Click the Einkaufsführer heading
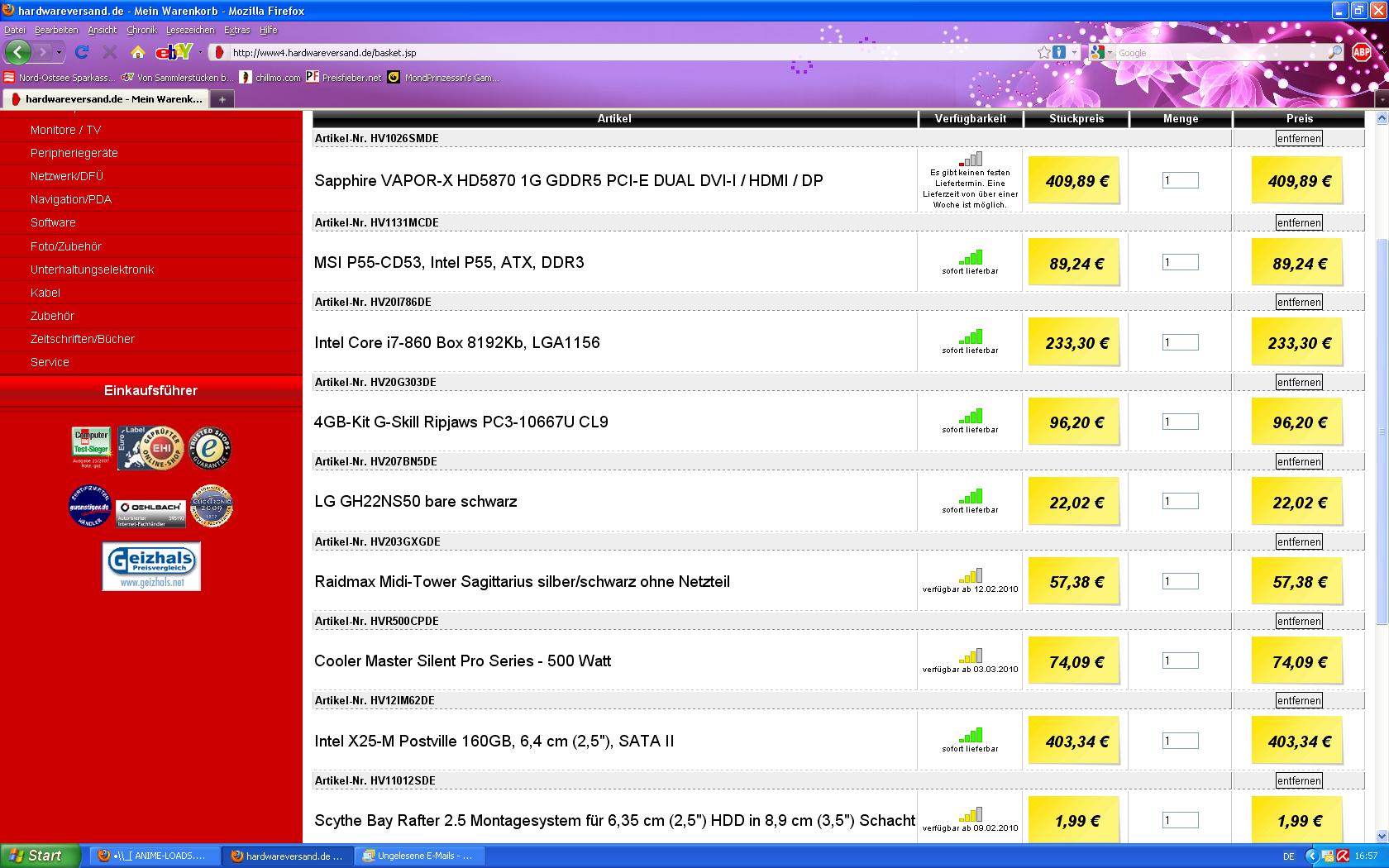1389x868 pixels. tap(150, 390)
